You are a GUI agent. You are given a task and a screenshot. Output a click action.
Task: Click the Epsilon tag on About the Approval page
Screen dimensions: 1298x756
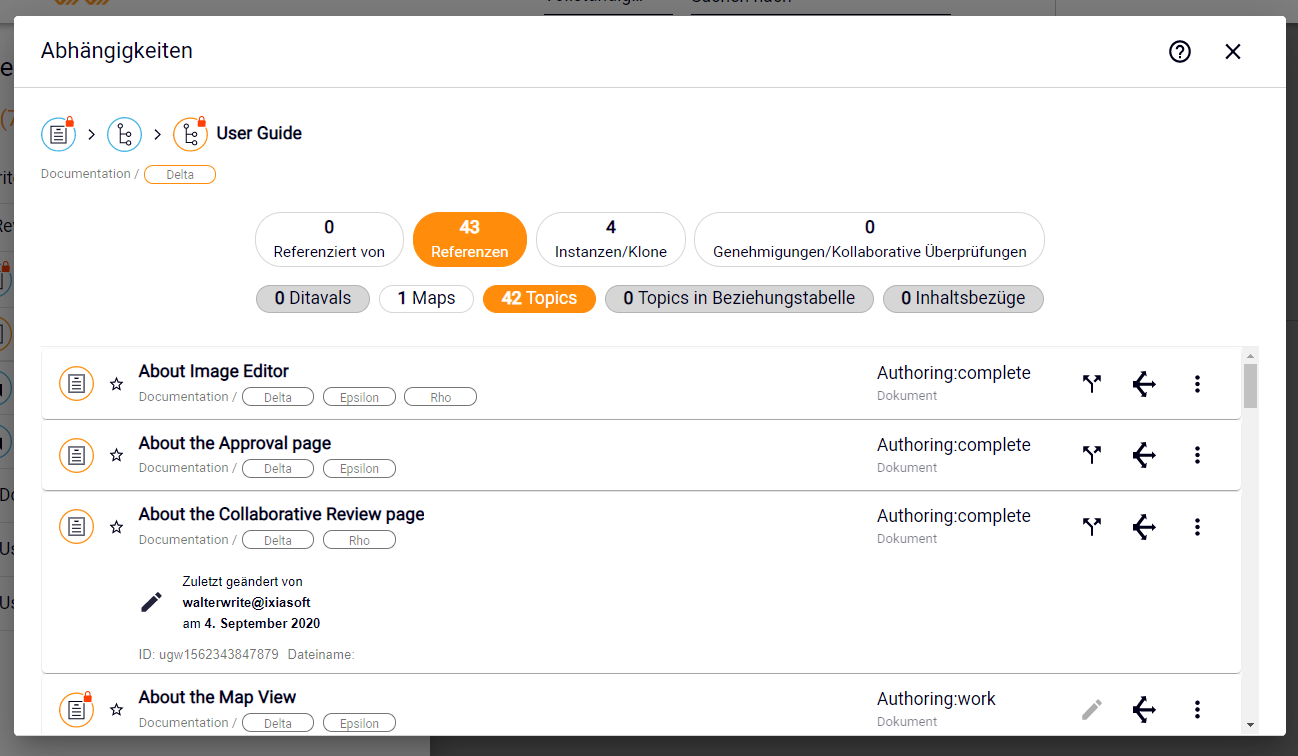coord(359,468)
